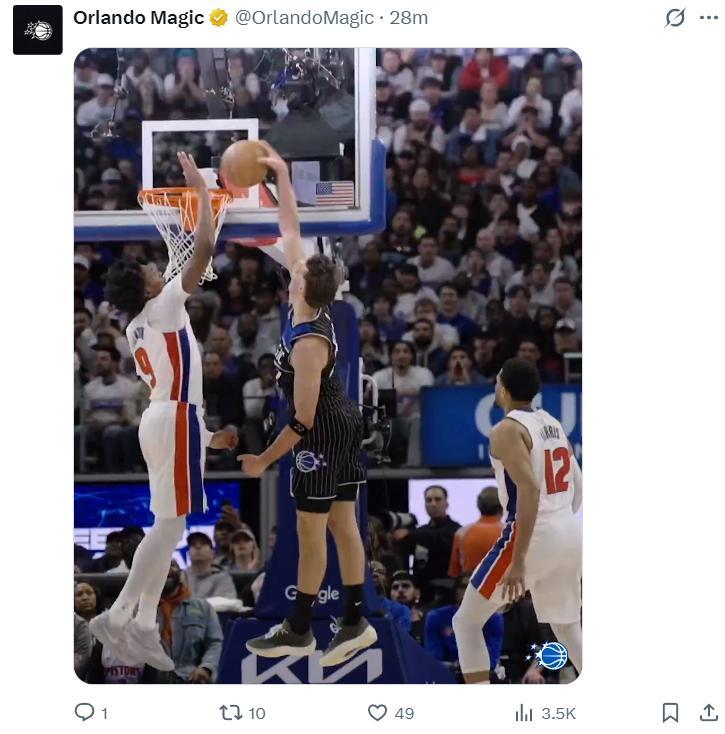Click the gold verified badge
725x734 pixels.
(219, 18)
